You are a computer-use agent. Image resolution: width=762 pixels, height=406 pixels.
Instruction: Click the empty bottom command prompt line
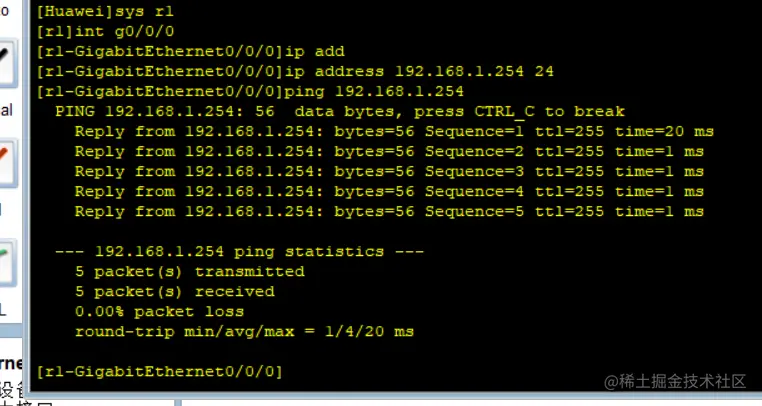(x=160, y=372)
